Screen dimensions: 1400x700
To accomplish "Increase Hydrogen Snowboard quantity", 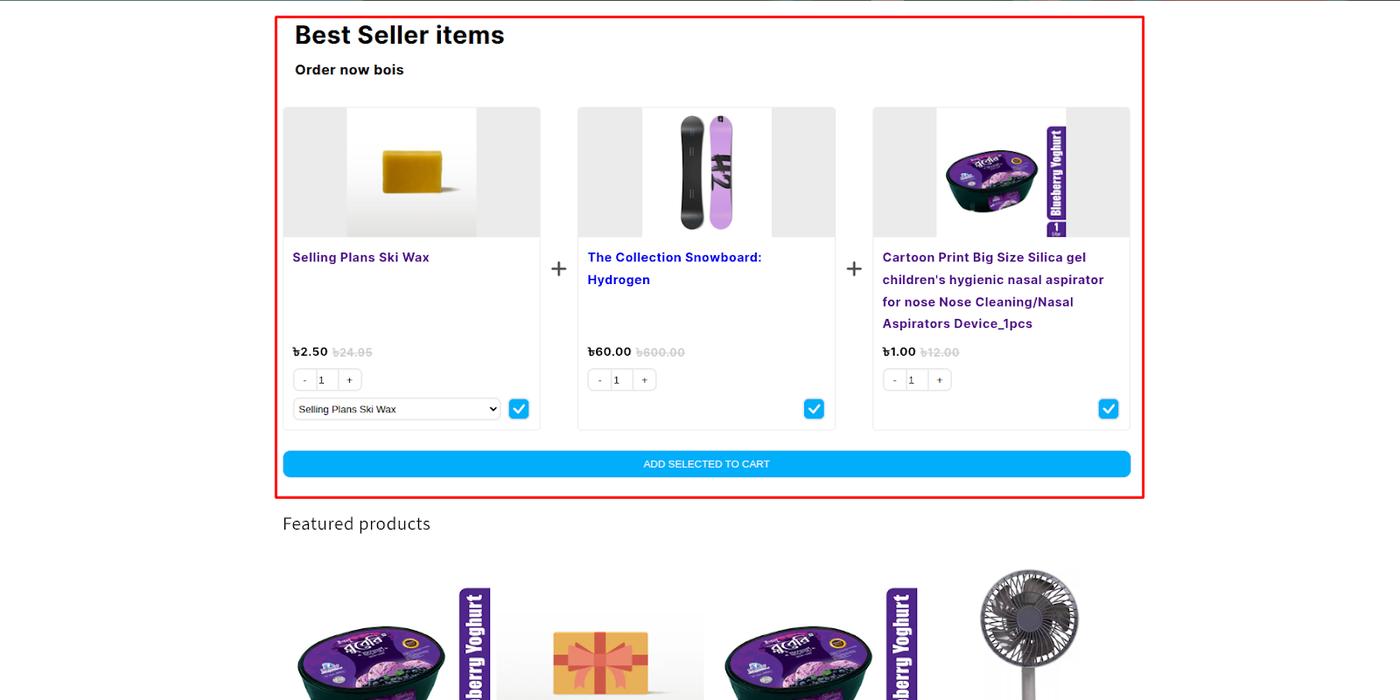I will [644, 380].
